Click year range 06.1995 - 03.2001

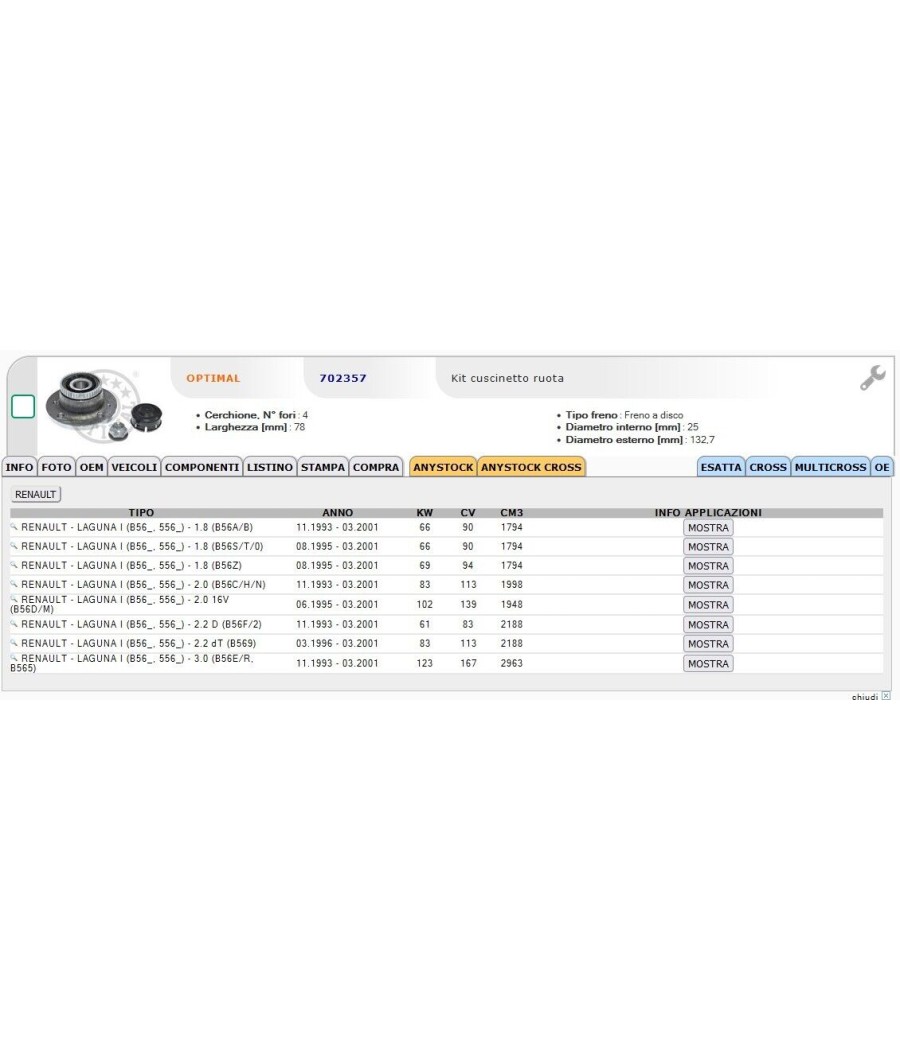pos(338,605)
